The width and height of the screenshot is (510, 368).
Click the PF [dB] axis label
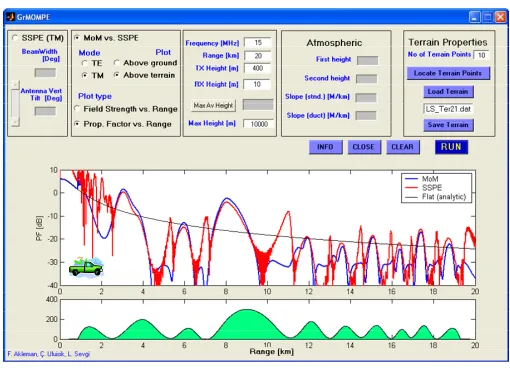click(39, 228)
